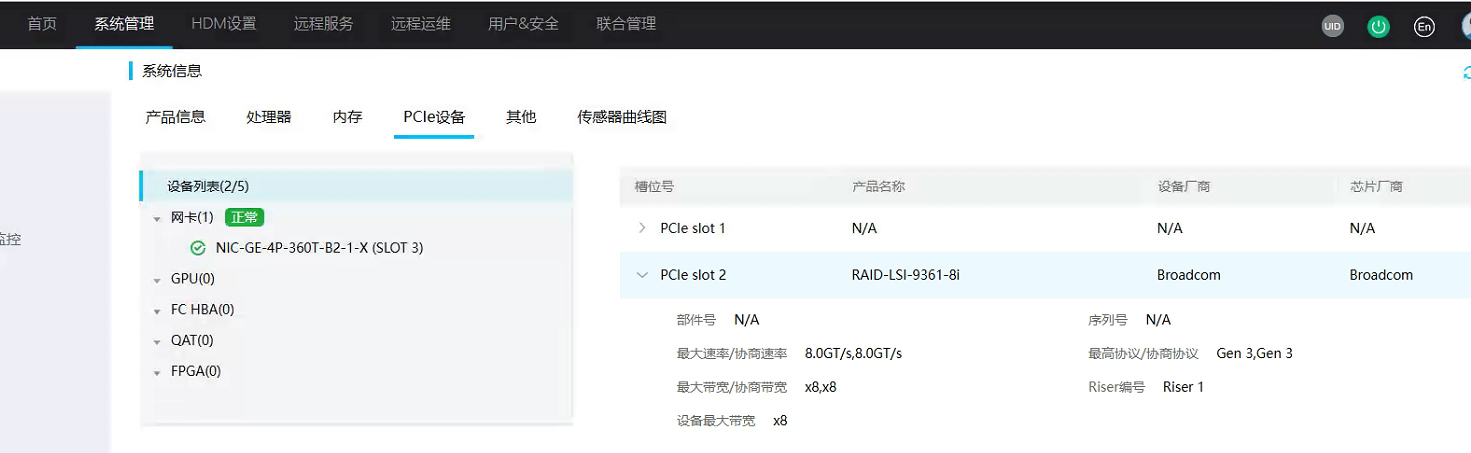Click the green power status icon
The width and height of the screenshot is (1471, 453).
pyautogui.click(x=1379, y=27)
